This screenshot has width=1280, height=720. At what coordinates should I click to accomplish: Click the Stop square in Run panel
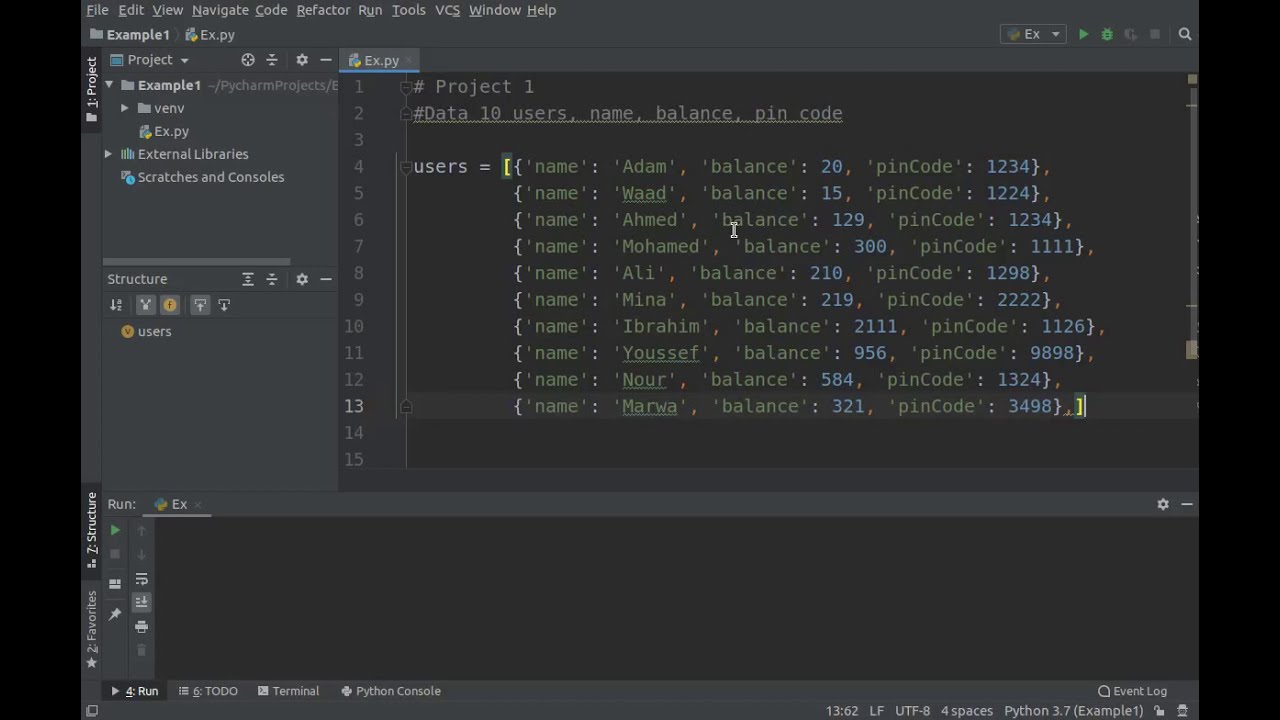pos(115,554)
